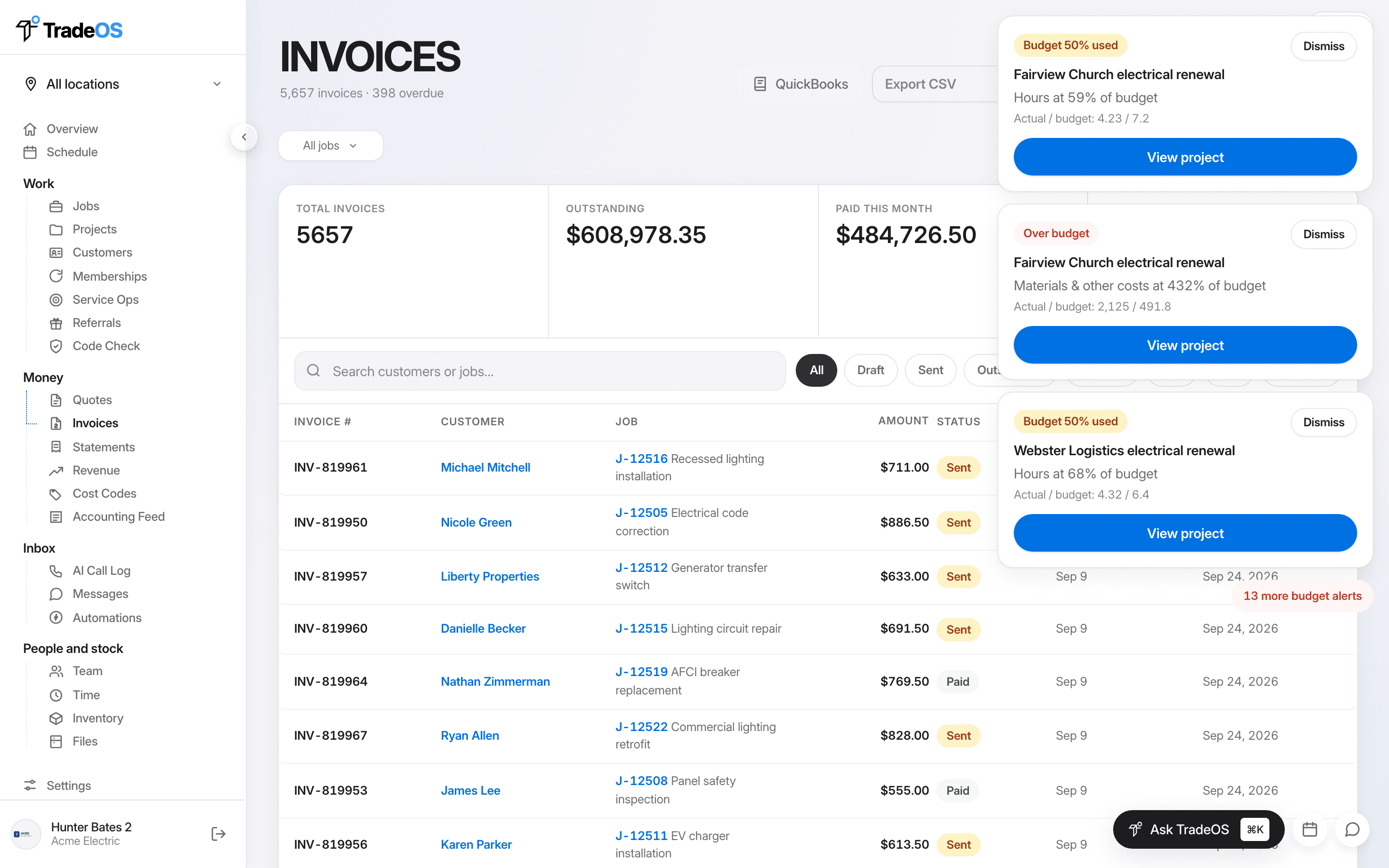Expand the All locations dropdown
Image resolution: width=1389 pixels, height=868 pixels.
tap(123, 84)
